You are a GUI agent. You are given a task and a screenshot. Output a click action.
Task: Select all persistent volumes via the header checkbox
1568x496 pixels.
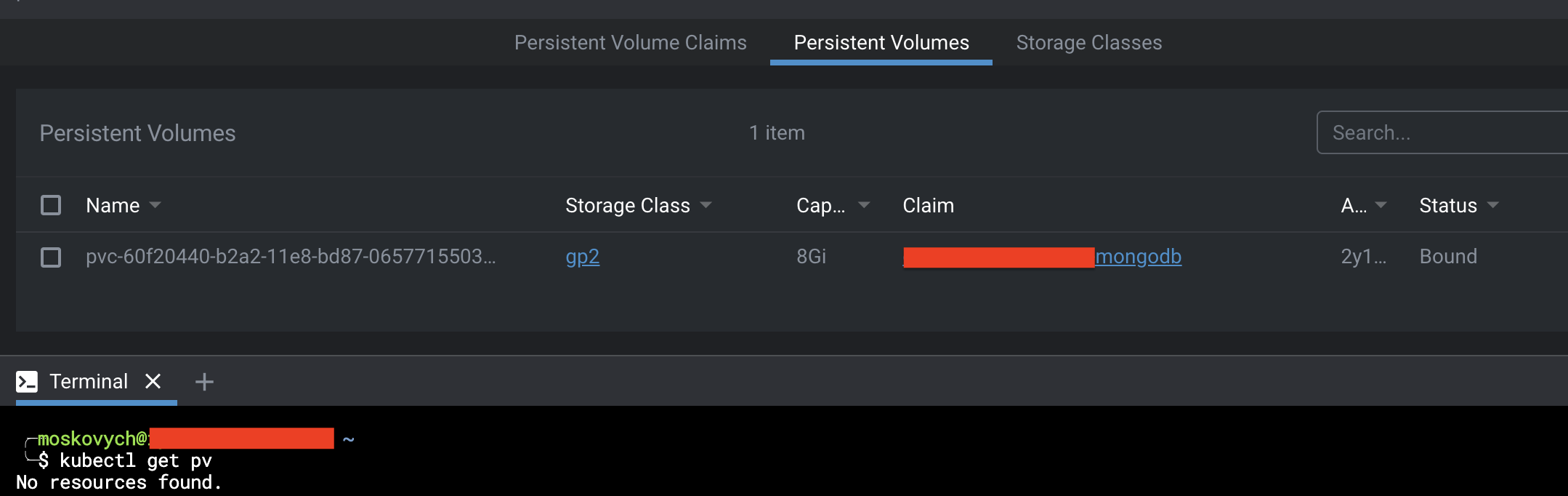click(x=50, y=205)
